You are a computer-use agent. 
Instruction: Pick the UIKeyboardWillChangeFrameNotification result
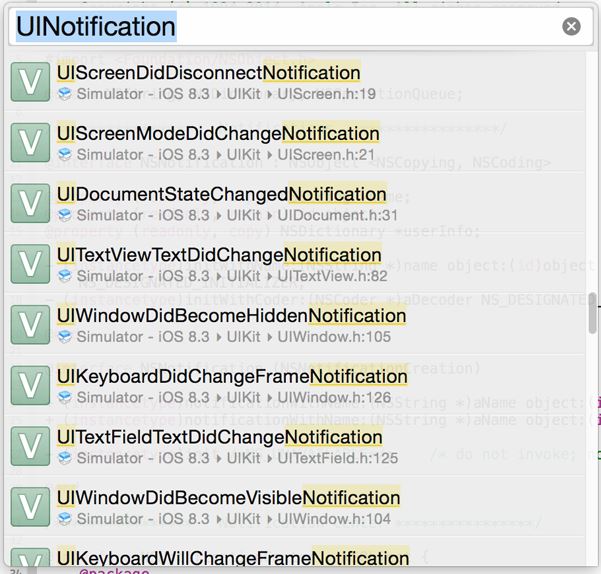pyautogui.click(x=233, y=558)
